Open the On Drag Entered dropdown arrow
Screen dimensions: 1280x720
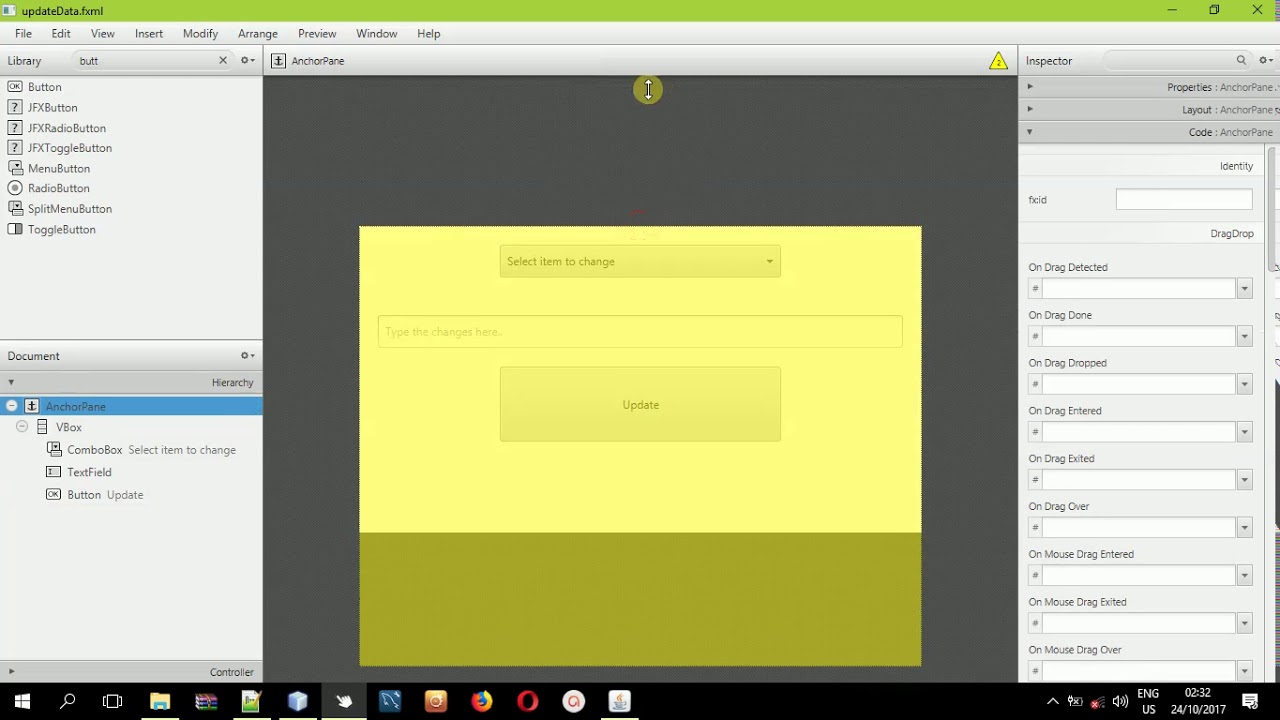[x=1244, y=432]
